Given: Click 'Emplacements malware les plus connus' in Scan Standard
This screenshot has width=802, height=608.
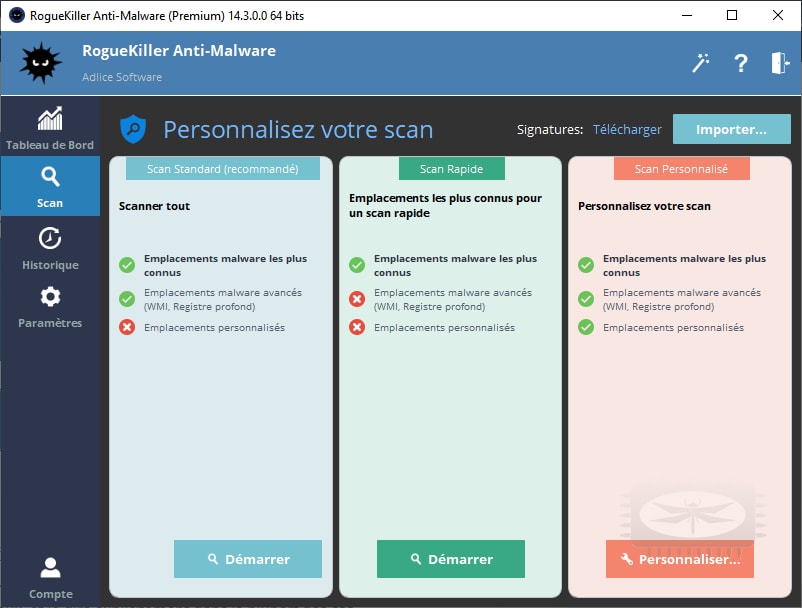Looking at the screenshot, I should tap(226, 265).
